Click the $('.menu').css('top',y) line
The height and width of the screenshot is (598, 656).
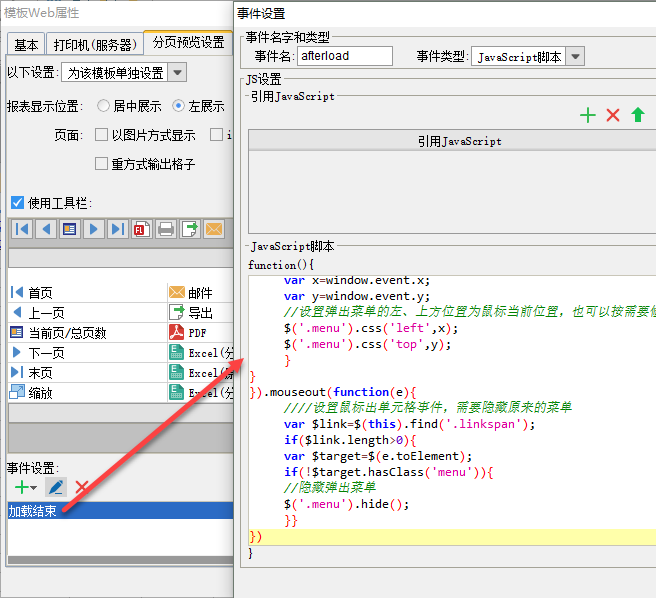tap(367, 344)
